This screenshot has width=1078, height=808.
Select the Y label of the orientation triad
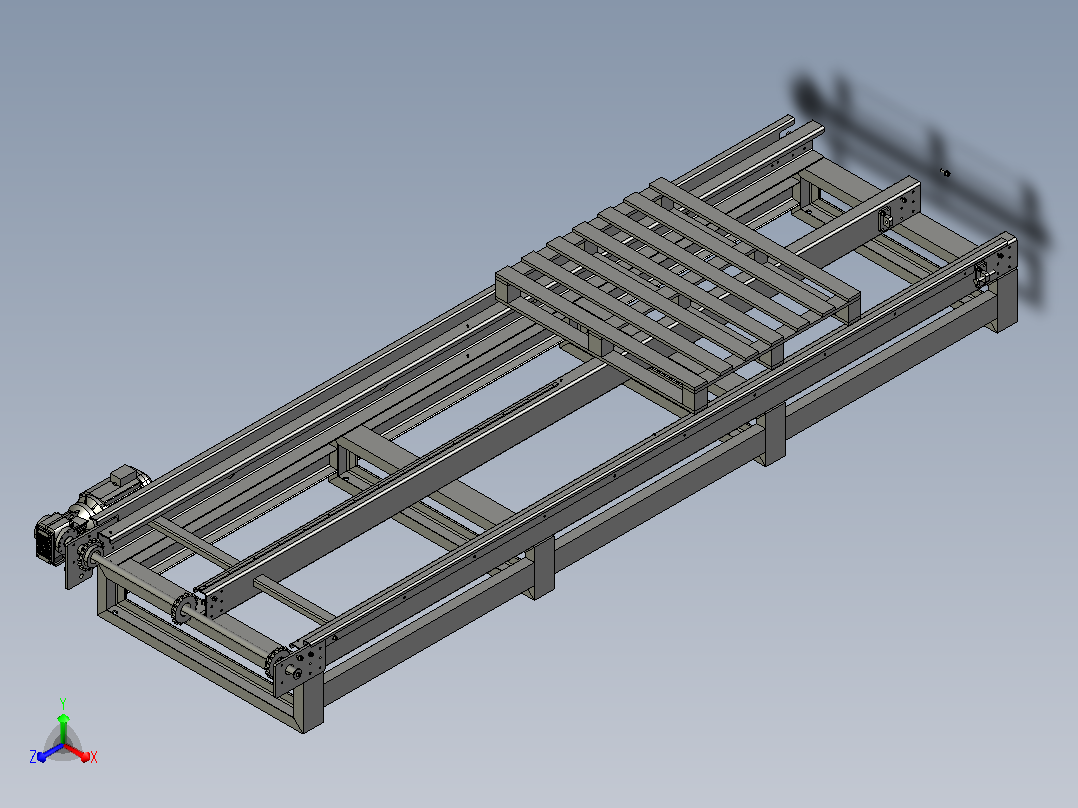(63, 704)
